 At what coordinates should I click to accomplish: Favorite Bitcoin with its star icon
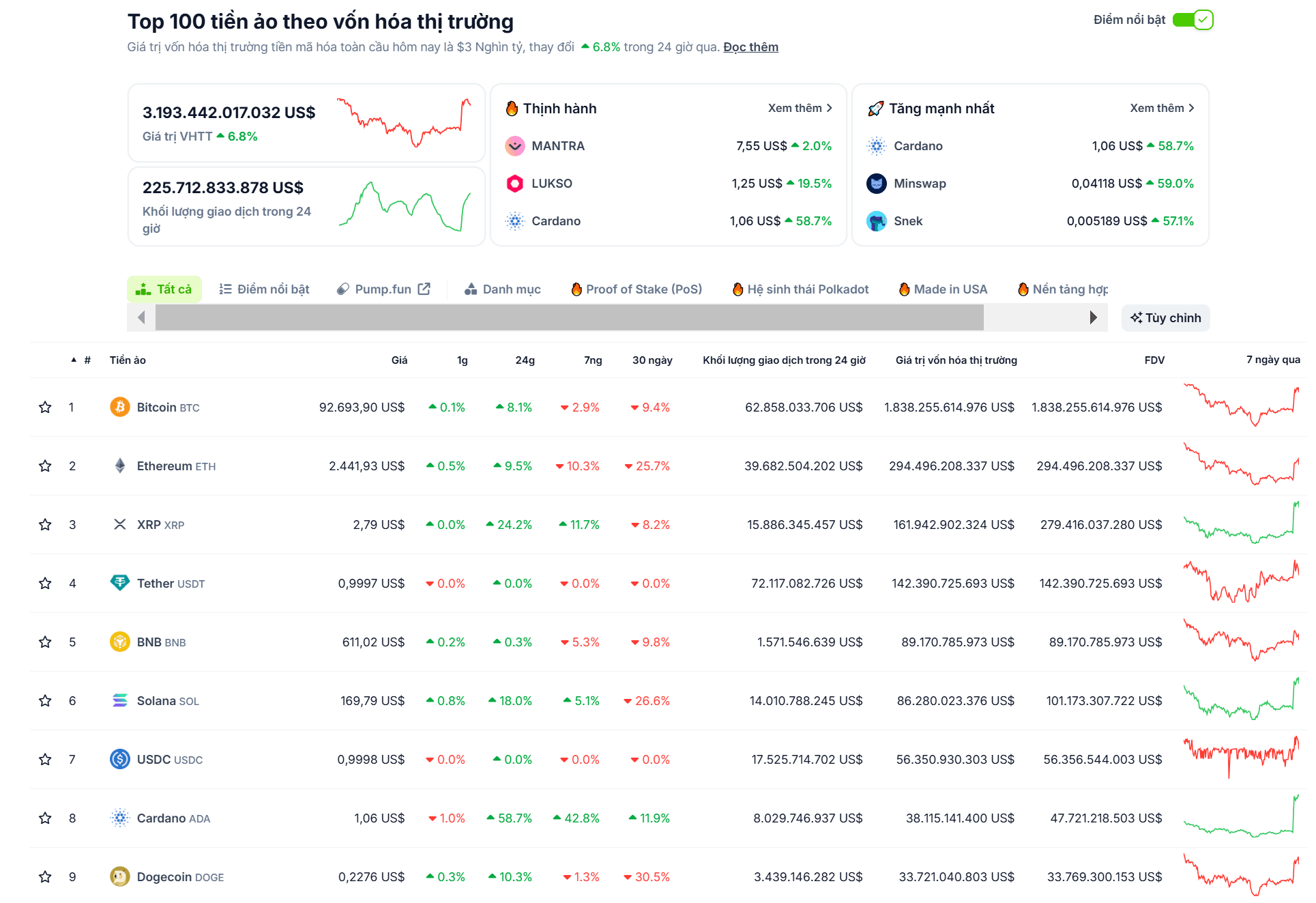[45, 407]
